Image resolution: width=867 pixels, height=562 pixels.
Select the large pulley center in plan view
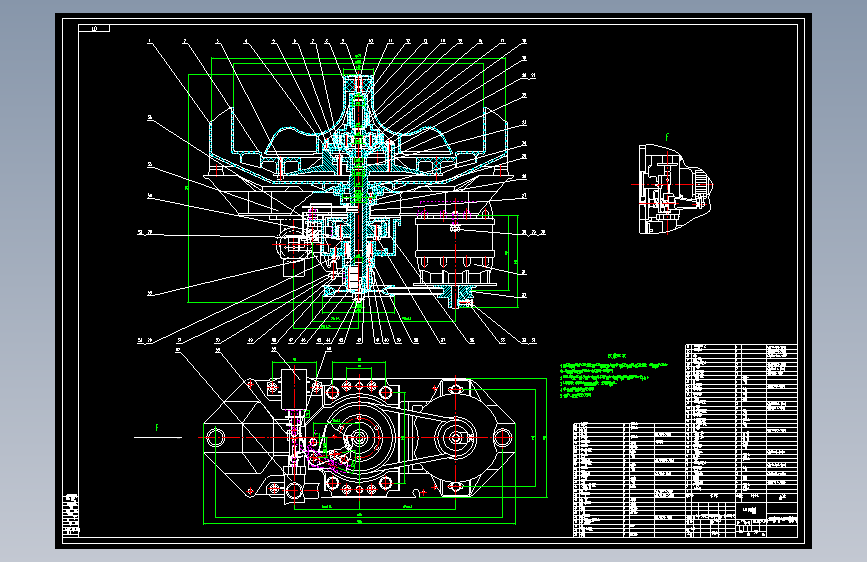point(359,438)
